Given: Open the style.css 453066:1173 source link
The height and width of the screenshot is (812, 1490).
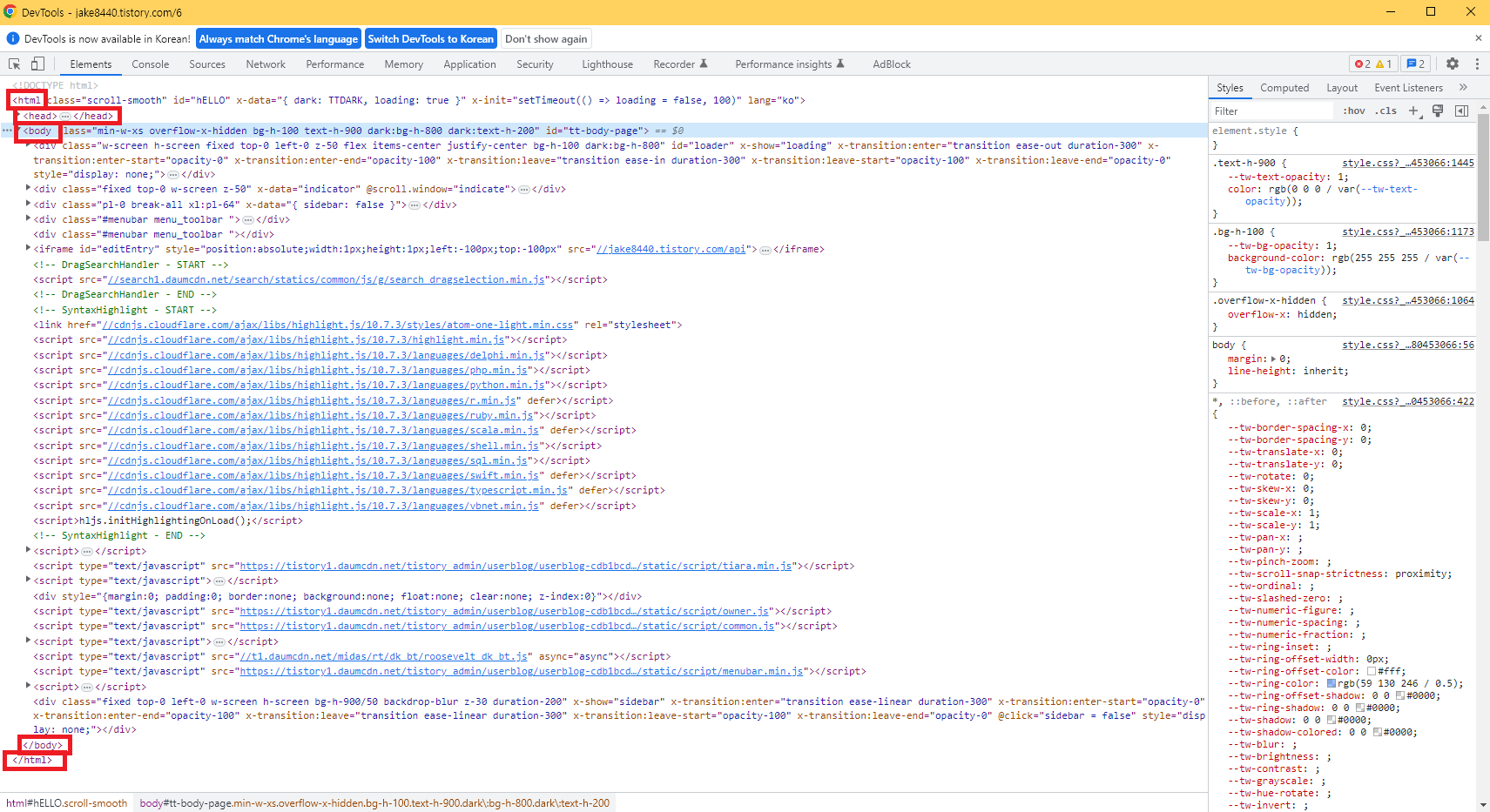Looking at the screenshot, I should point(1408,232).
